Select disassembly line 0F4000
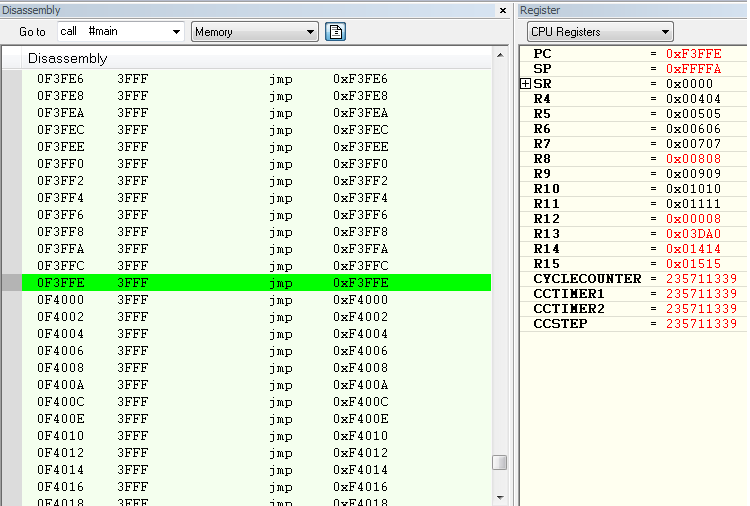 pyautogui.click(x=256, y=300)
